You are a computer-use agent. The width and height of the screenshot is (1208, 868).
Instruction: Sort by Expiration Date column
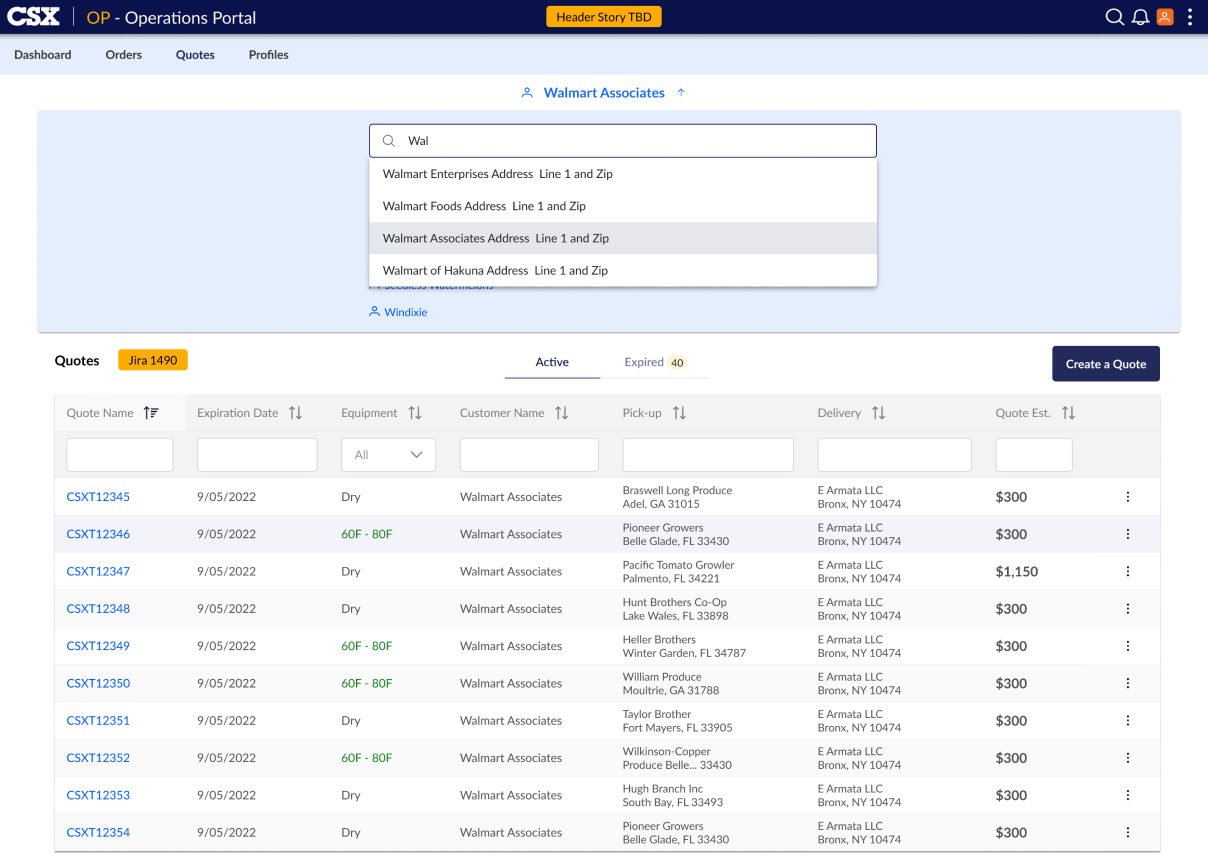tap(295, 413)
